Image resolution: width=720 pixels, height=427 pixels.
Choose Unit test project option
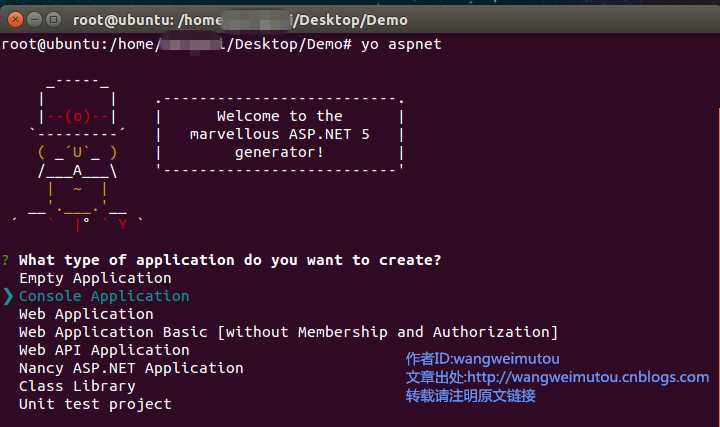tap(95, 404)
